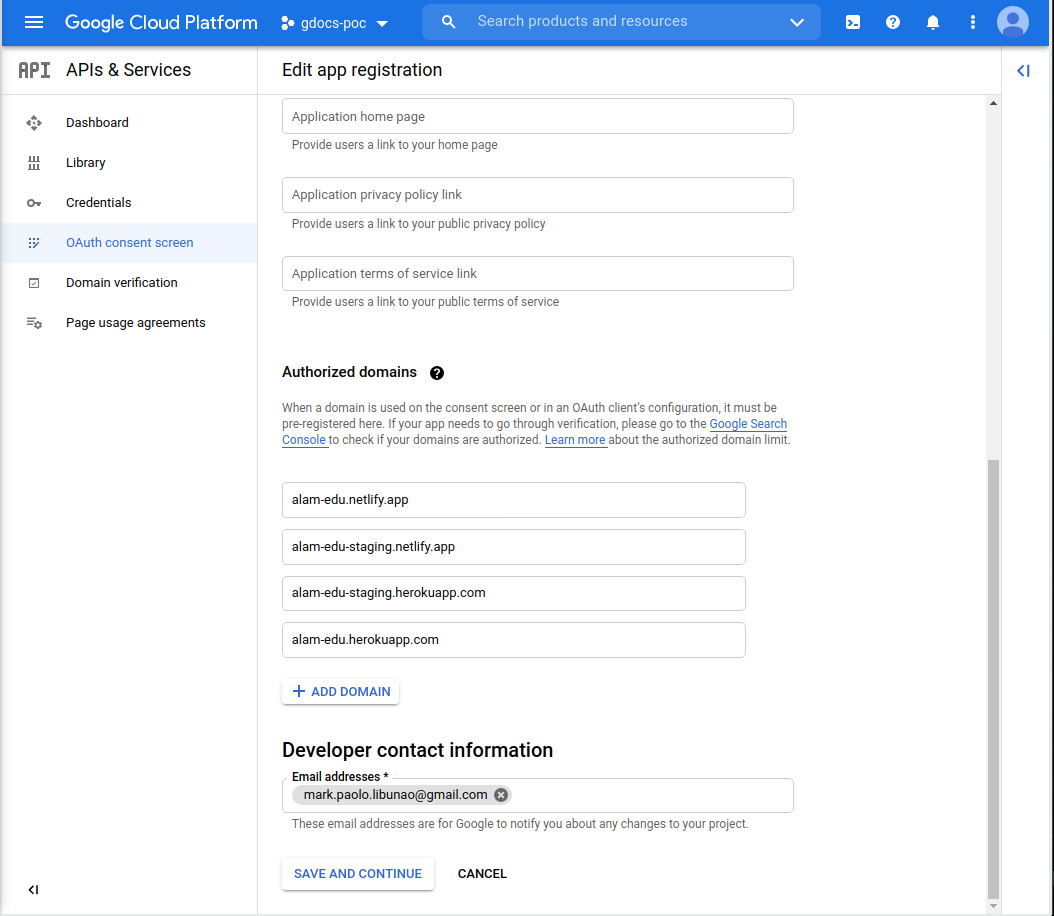Click the OAuth consent screen icon
Image resolution: width=1054 pixels, height=916 pixels.
(34, 243)
